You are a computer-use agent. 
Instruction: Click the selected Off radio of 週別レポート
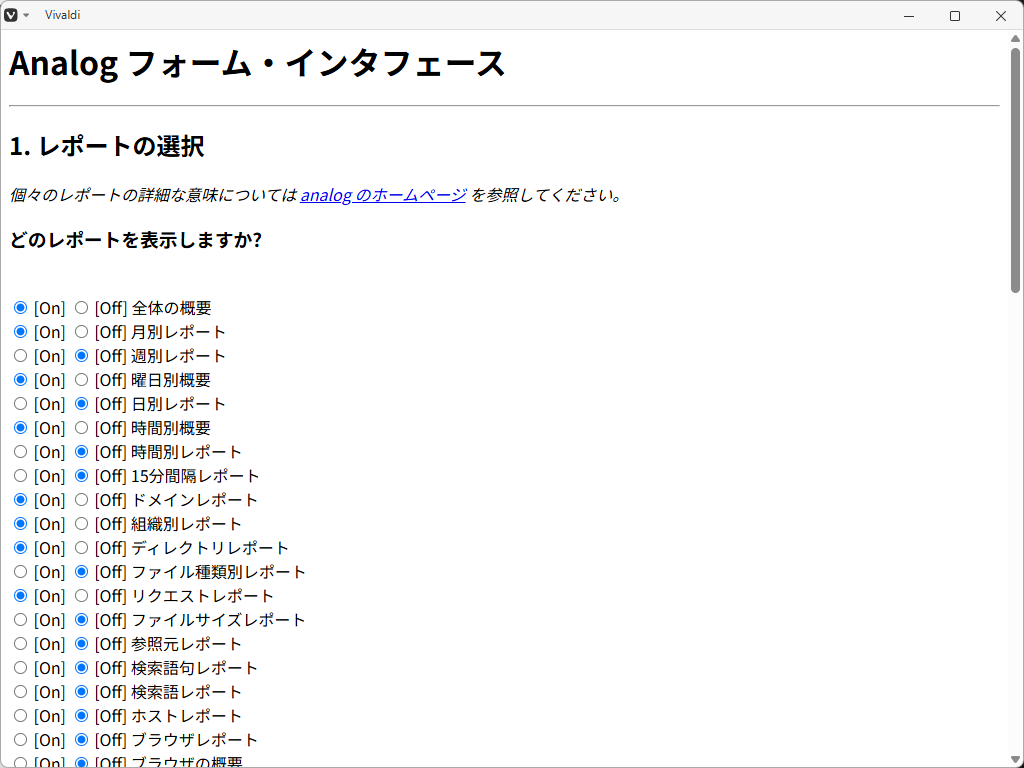[81, 355]
